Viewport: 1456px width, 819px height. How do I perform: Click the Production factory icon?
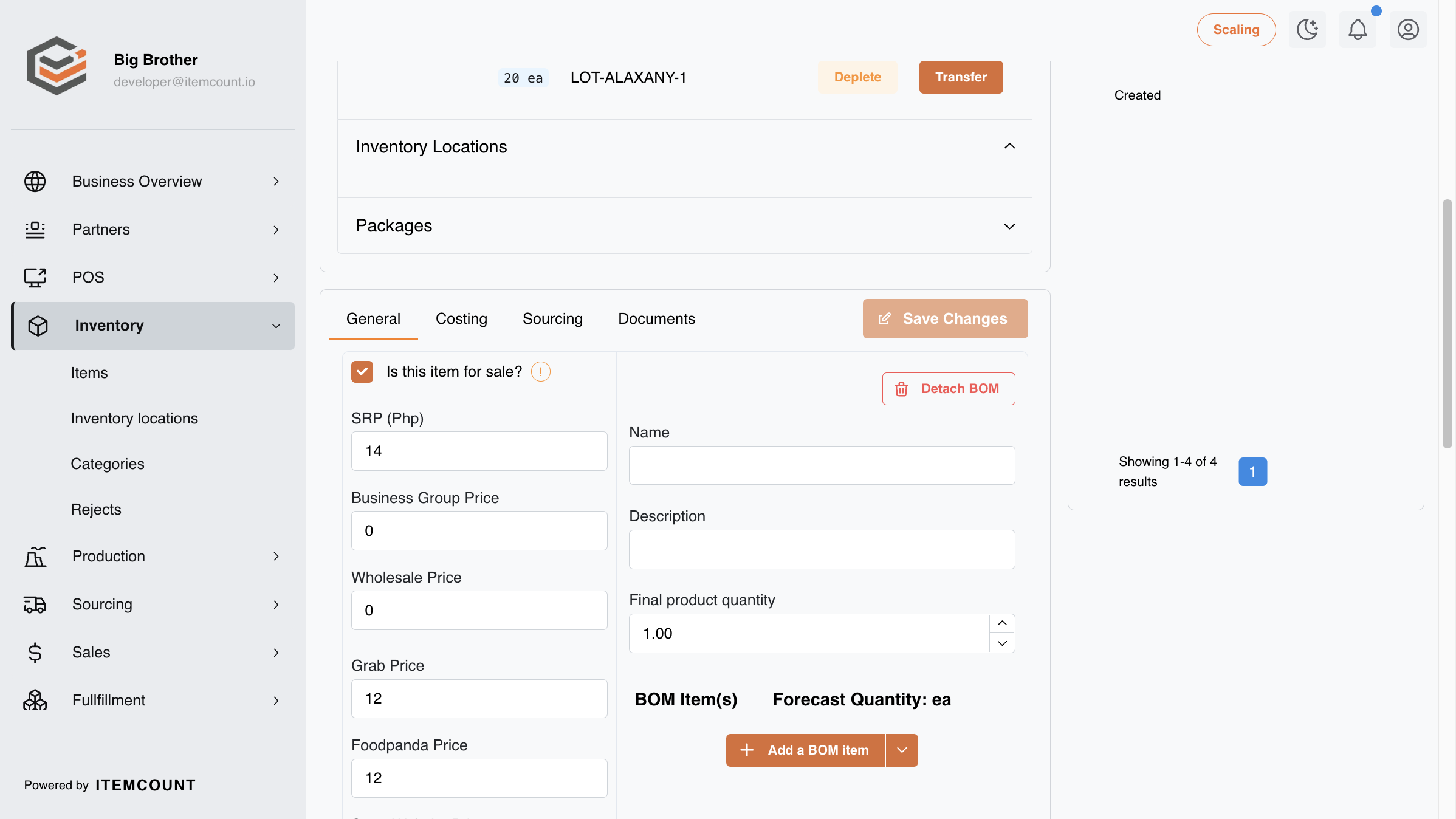(x=35, y=556)
